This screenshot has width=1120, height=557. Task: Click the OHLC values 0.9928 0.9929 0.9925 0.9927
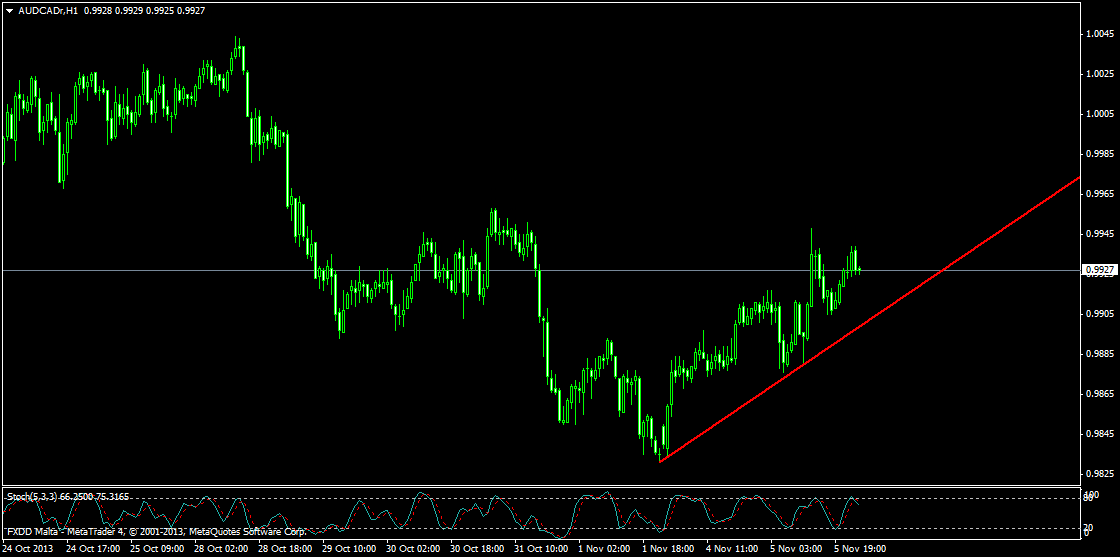[146, 11]
